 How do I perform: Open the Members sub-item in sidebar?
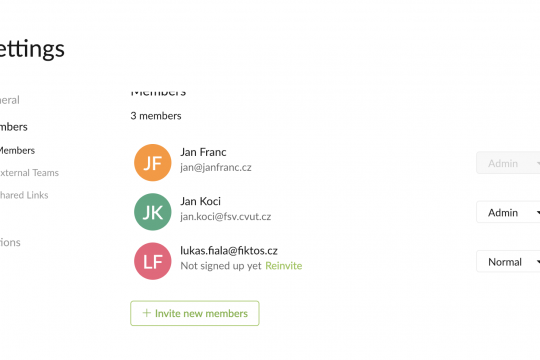pyautogui.click(x=17, y=151)
